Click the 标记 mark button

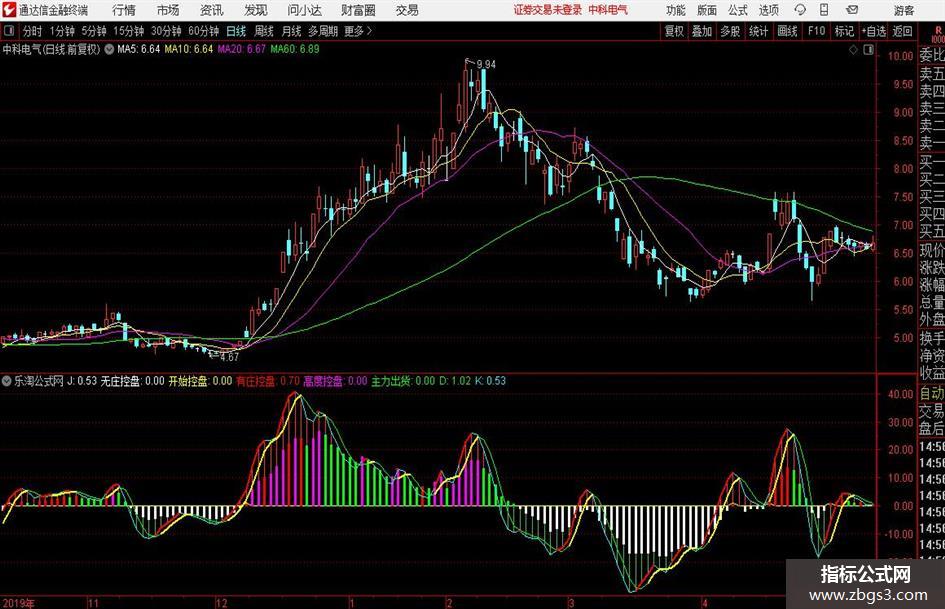point(844,31)
